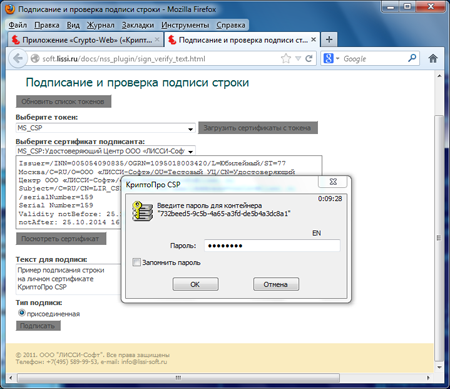Reload the page with refresh icon

click(x=309, y=59)
